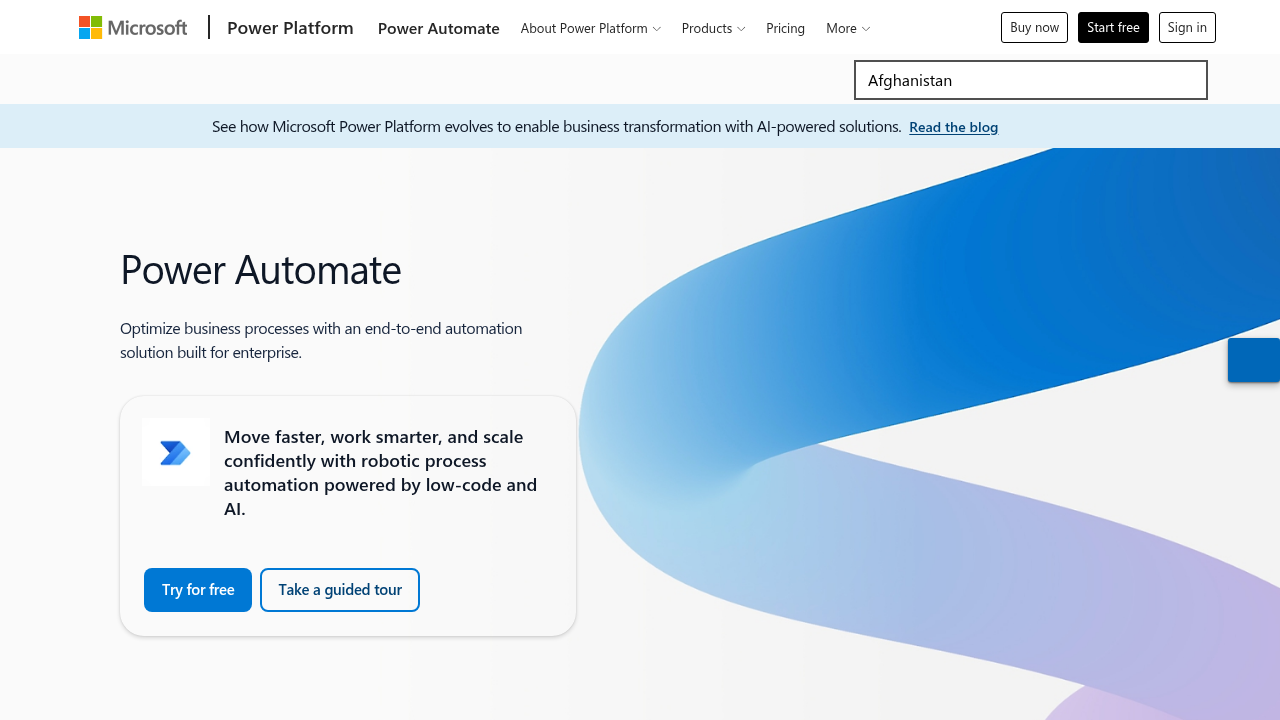Click the Afghanistan country input field
Image resolution: width=1280 pixels, height=720 pixels.
pyautogui.click(x=1031, y=80)
